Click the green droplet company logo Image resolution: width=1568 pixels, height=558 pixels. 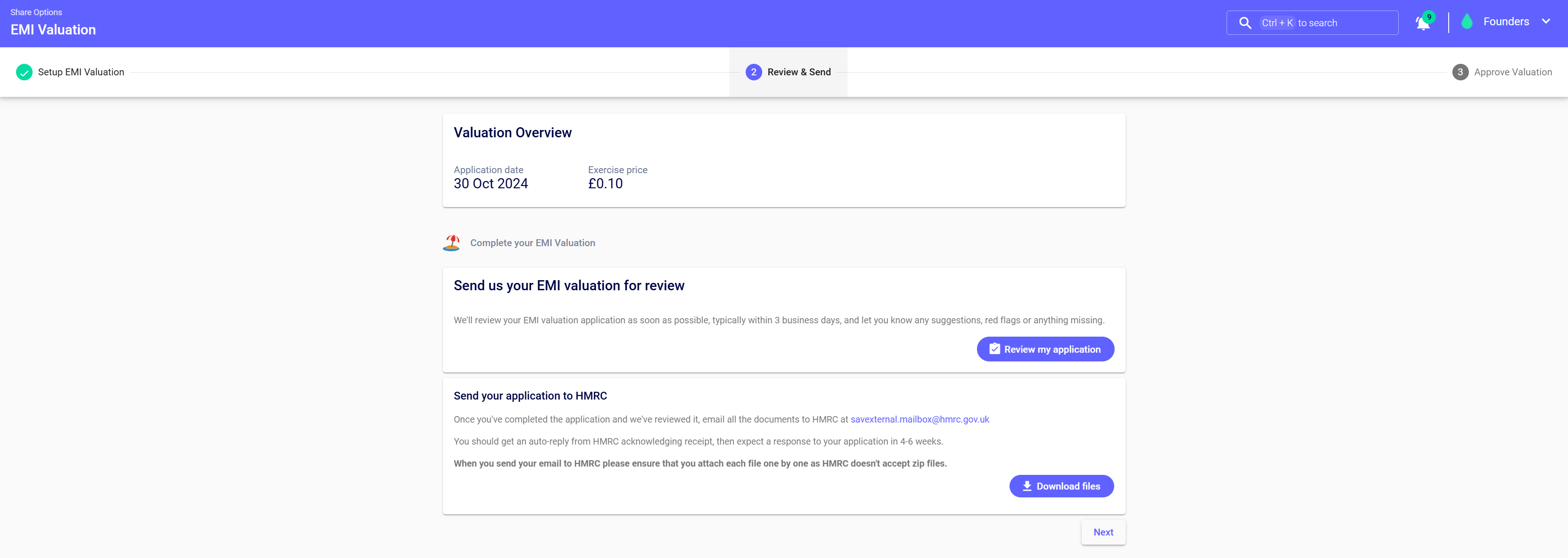pyautogui.click(x=1466, y=22)
